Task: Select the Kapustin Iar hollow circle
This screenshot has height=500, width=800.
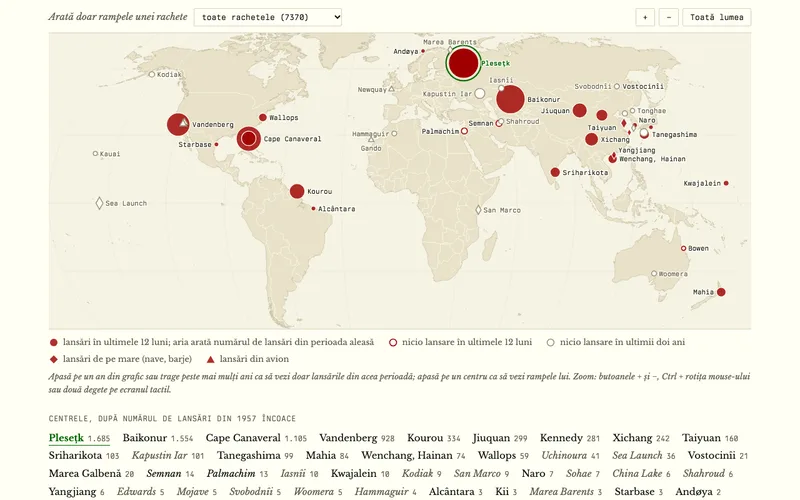Action: pos(480,93)
